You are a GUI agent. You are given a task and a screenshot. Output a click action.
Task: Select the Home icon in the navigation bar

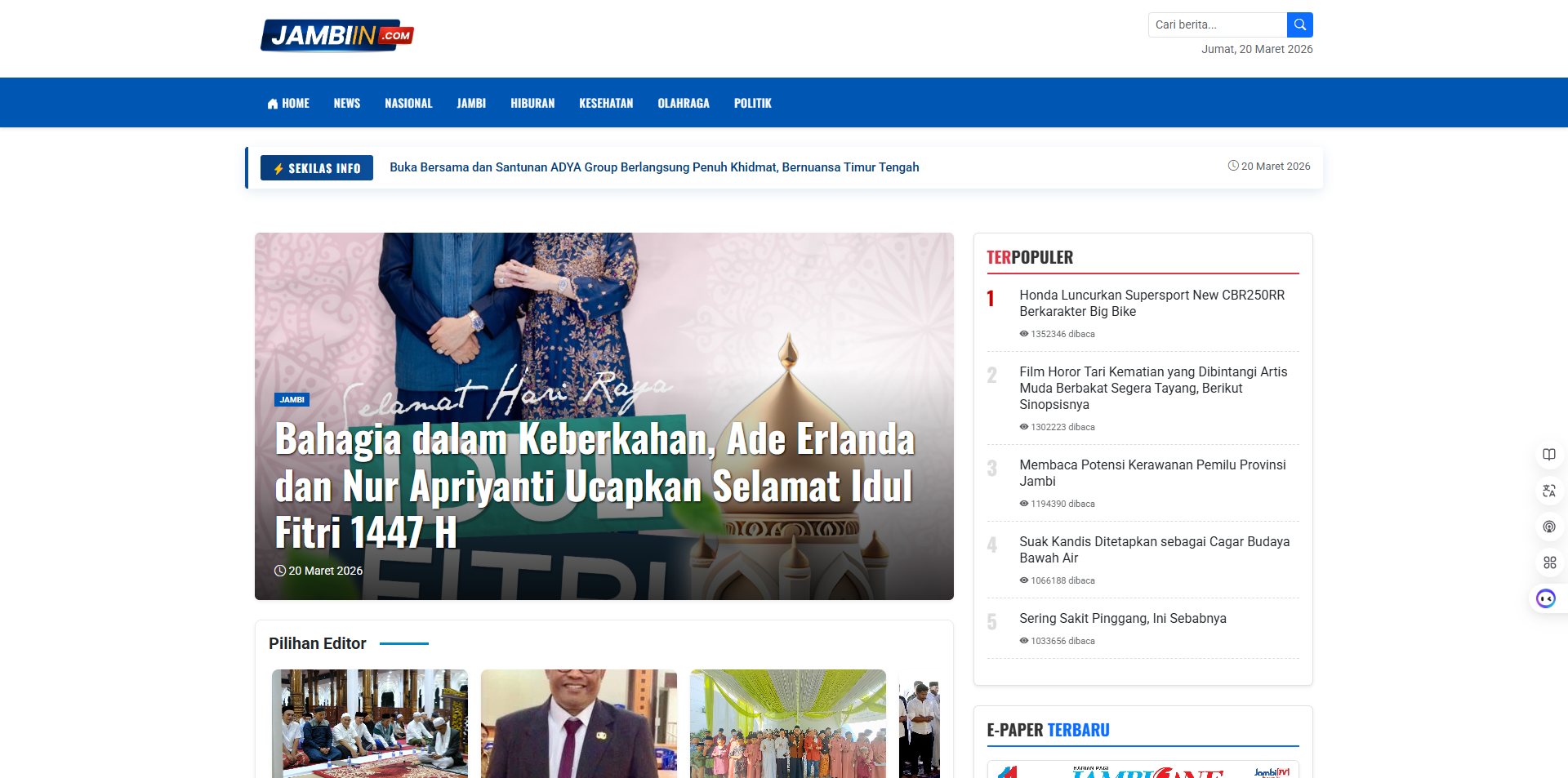tap(273, 103)
